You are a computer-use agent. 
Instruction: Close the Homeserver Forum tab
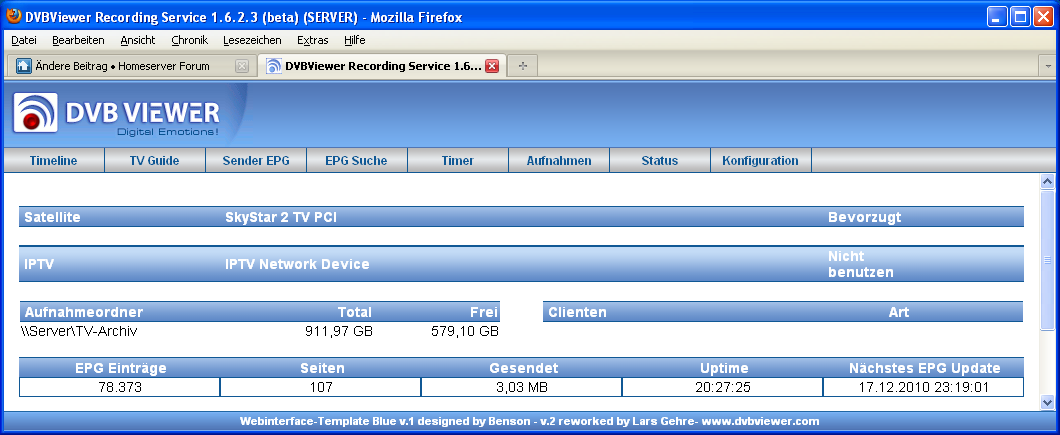click(x=242, y=66)
